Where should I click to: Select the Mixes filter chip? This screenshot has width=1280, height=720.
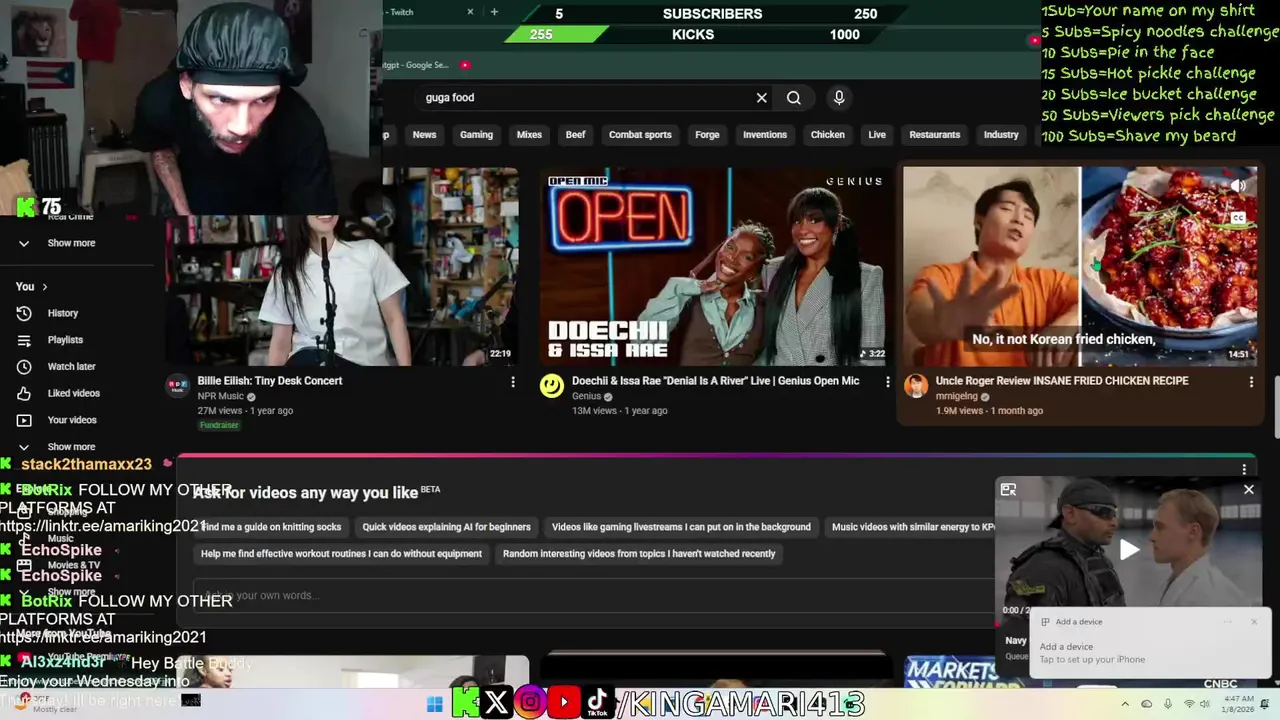click(x=529, y=135)
